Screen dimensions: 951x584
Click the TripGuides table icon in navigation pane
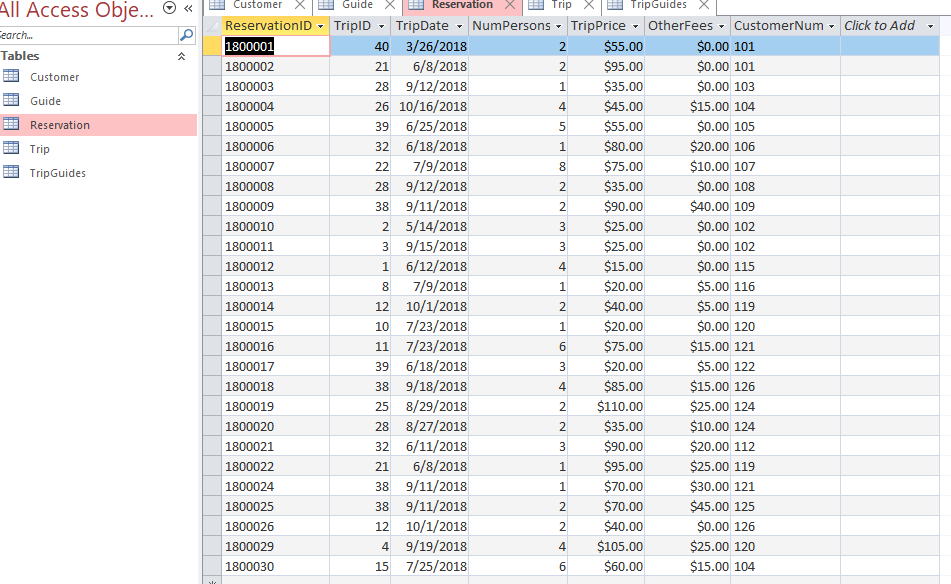pos(11,172)
